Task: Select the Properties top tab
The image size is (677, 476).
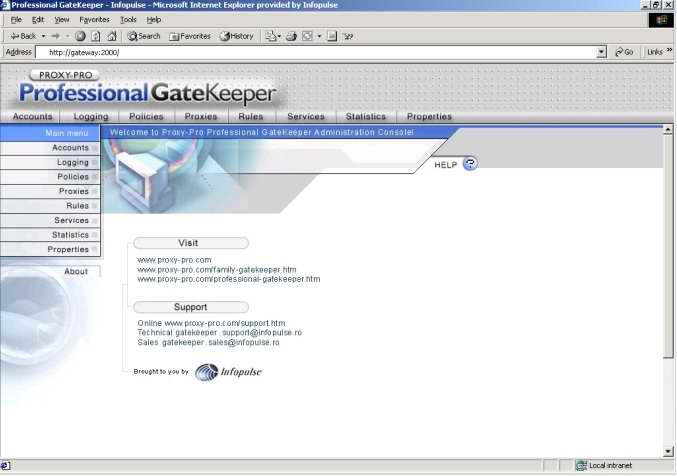Action: point(429,116)
